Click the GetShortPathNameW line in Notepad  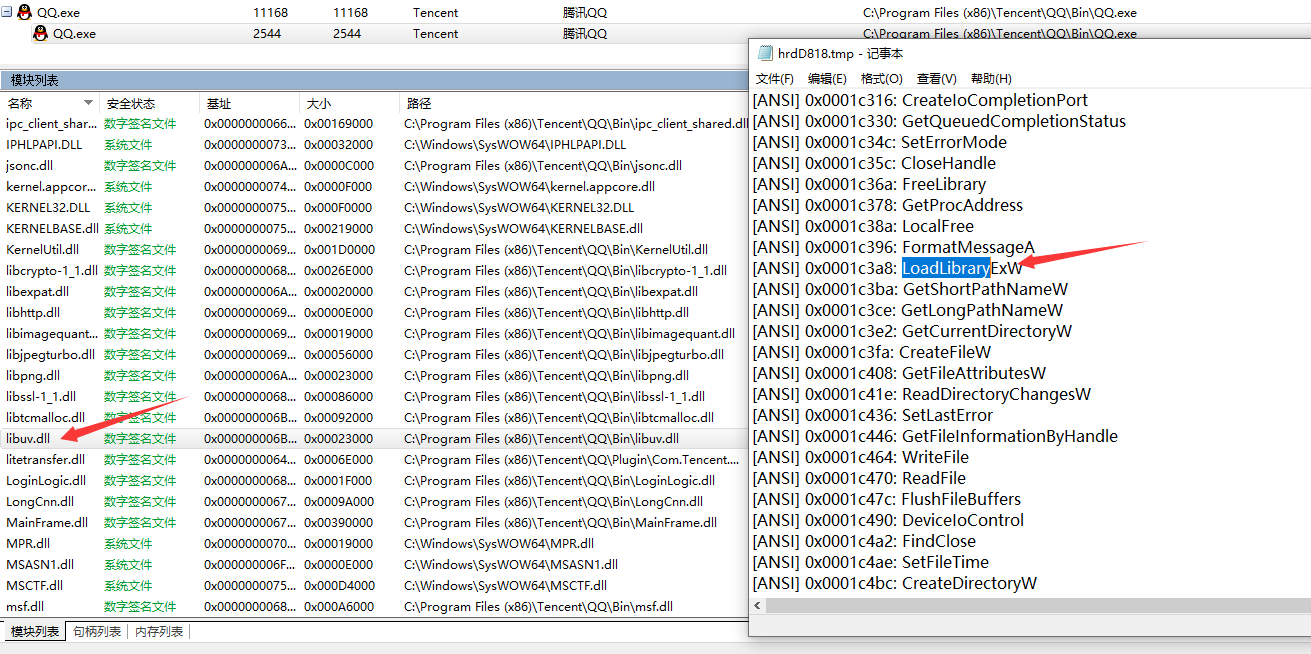pyautogui.click(x=910, y=289)
